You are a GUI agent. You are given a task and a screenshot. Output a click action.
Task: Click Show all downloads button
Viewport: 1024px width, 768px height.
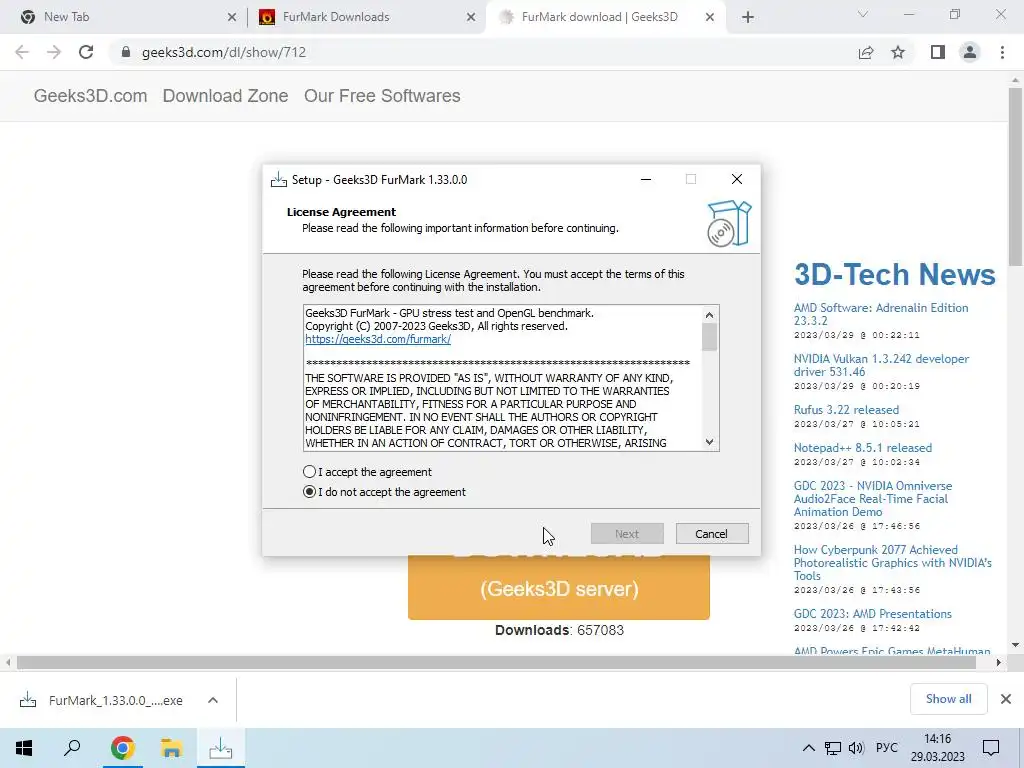click(x=948, y=699)
